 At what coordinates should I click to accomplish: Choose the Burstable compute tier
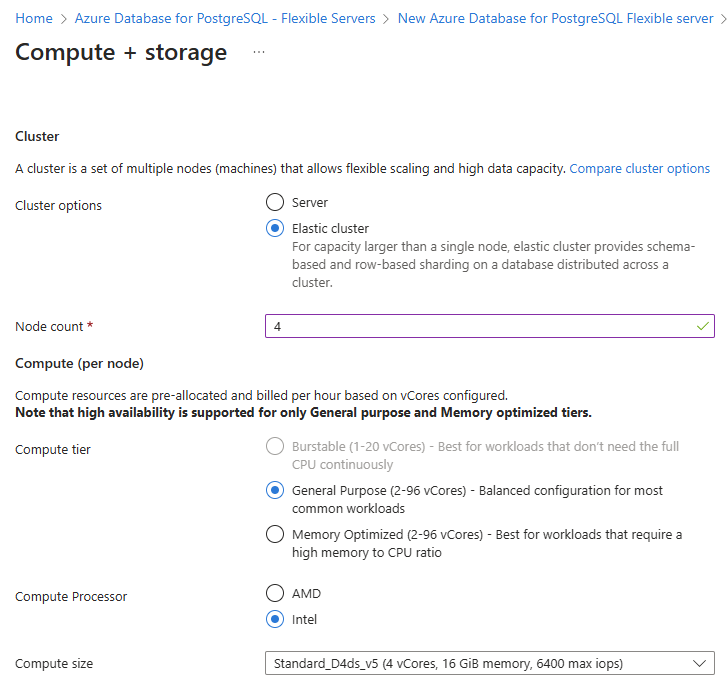click(275, 446)
